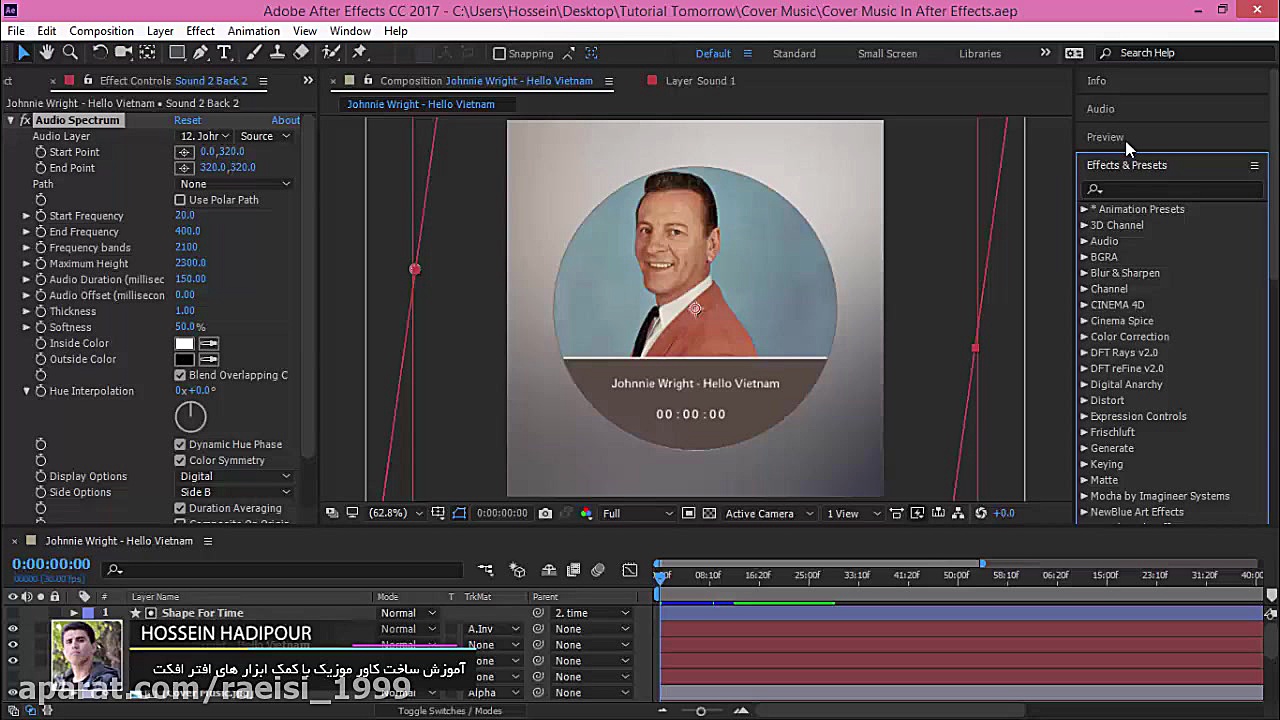This screenshot has width=1280, height=720.
Task: Select the Hand tool
Action: click(47, 53)
